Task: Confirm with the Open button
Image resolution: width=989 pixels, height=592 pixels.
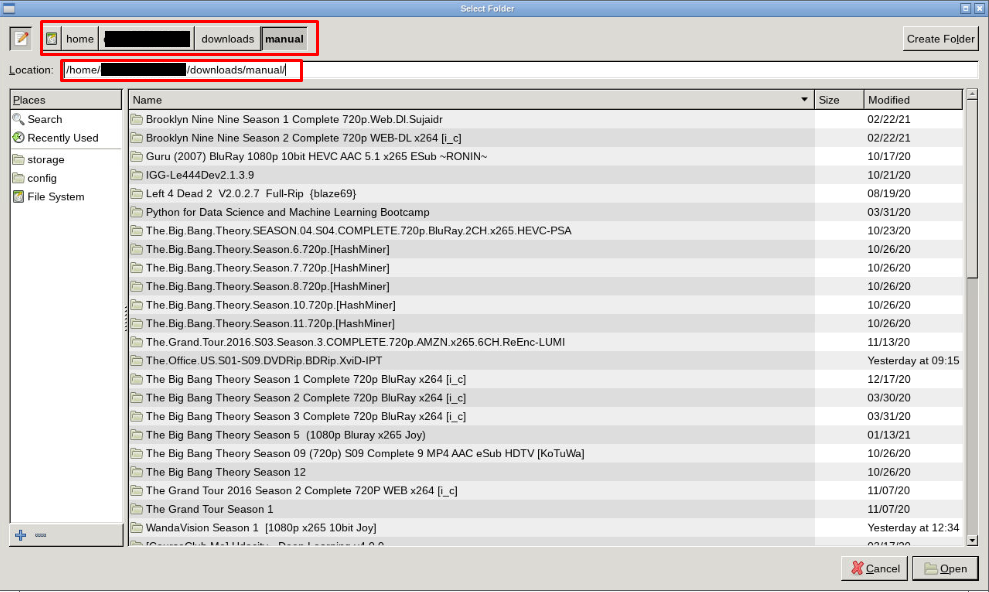Action: click(945, 568)
